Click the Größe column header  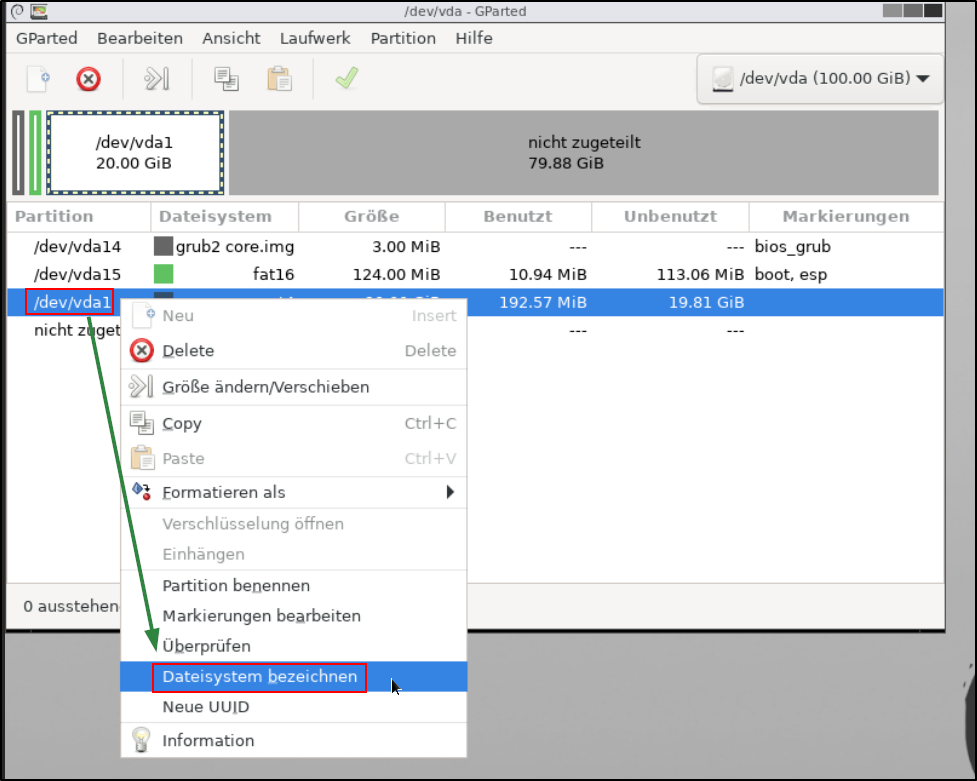[371, 216]
